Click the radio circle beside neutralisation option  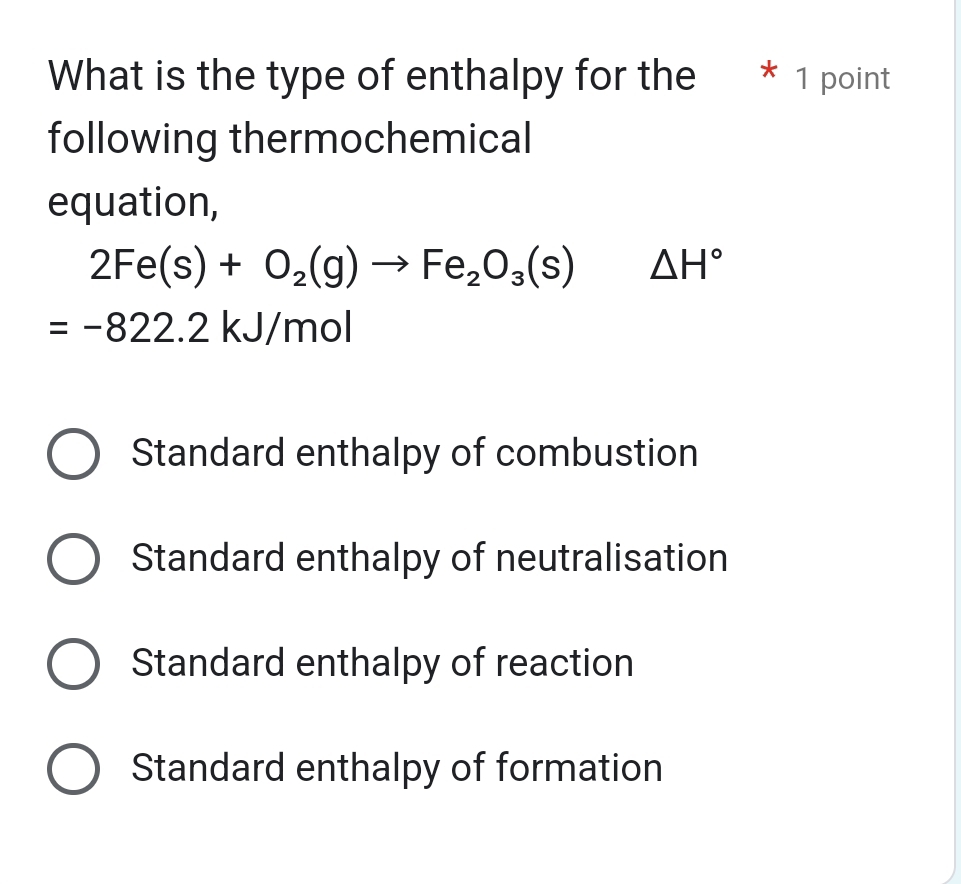(x=73, y=558)
